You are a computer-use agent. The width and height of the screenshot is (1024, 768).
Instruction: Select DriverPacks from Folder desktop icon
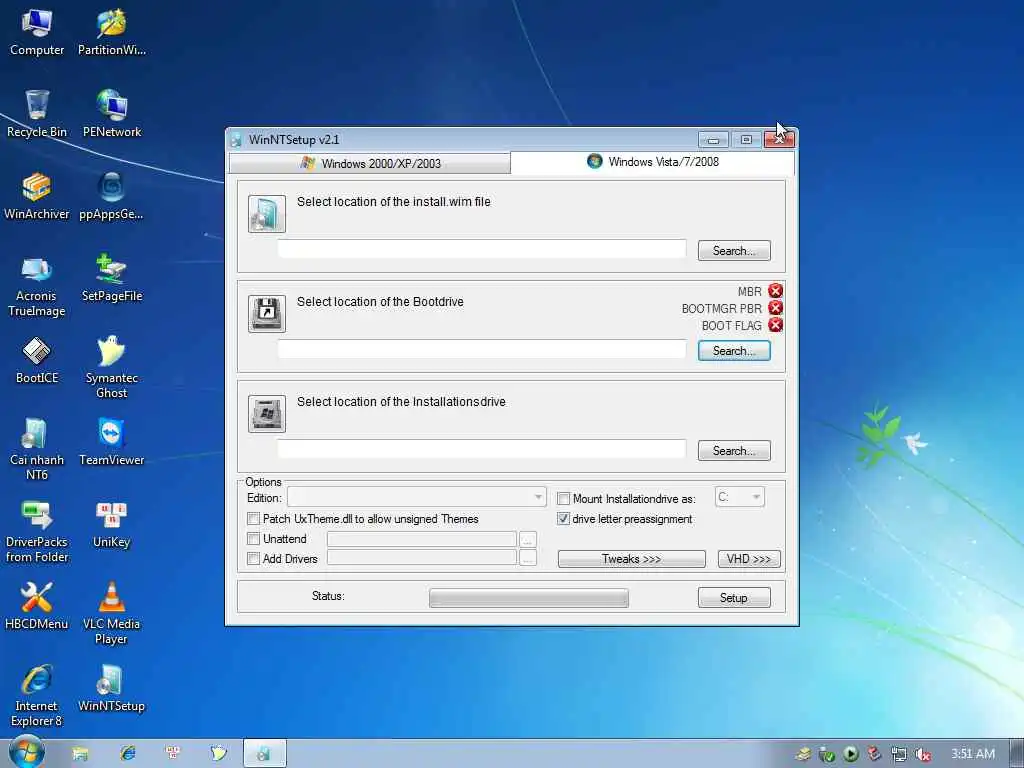(x=37, y=532)
